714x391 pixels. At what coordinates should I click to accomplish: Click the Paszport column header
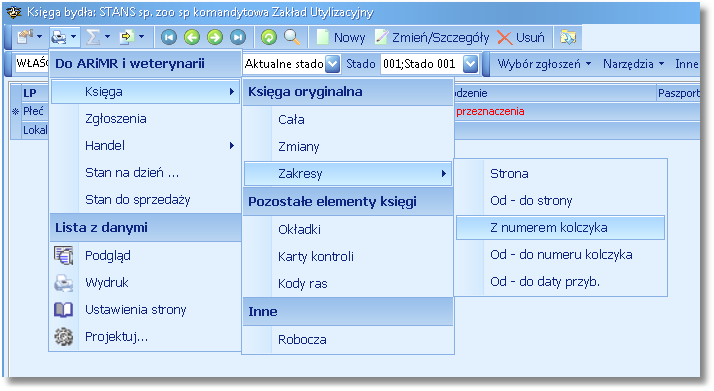[x=678, y=93]
